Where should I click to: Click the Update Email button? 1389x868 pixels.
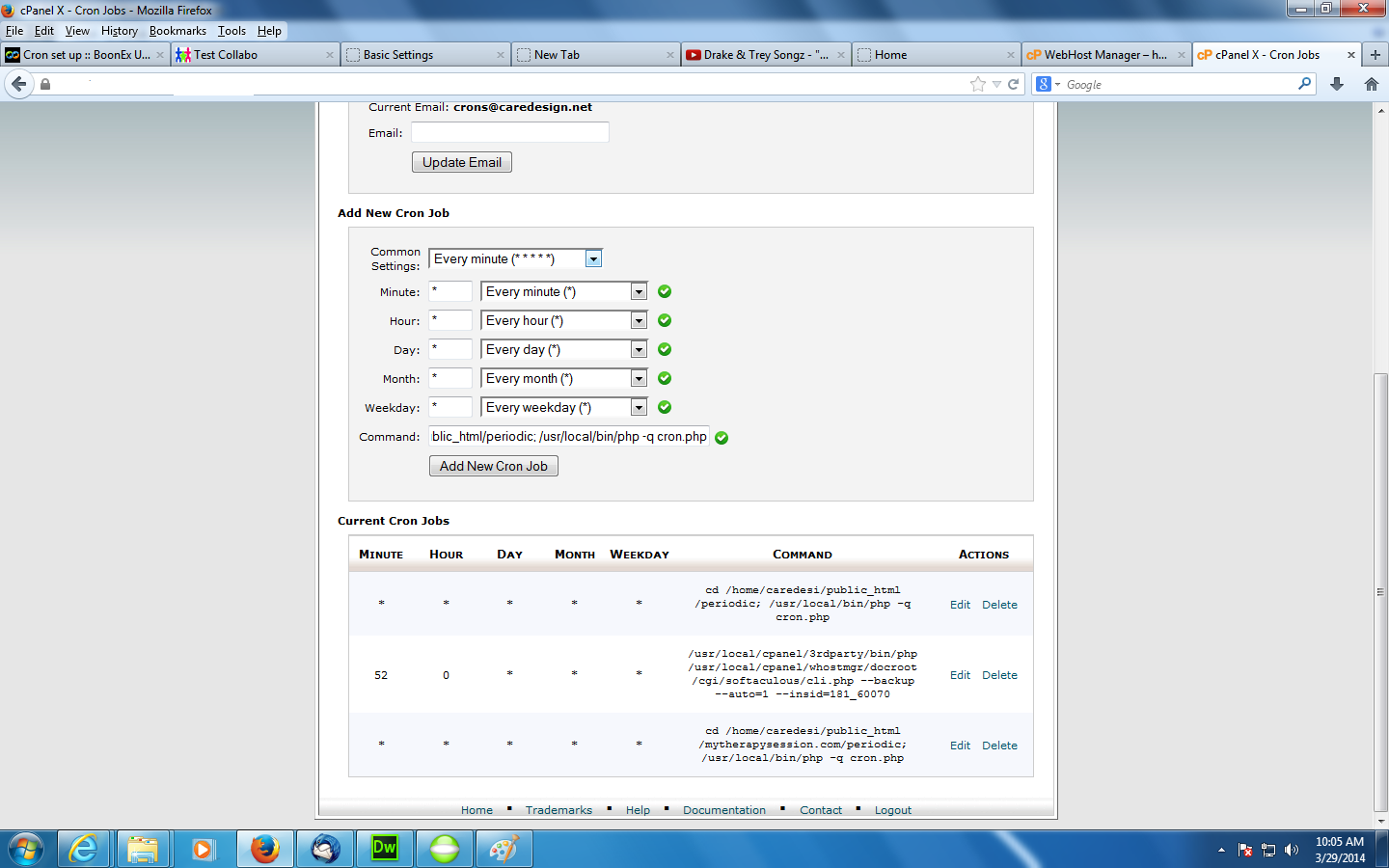pos(462,162)
